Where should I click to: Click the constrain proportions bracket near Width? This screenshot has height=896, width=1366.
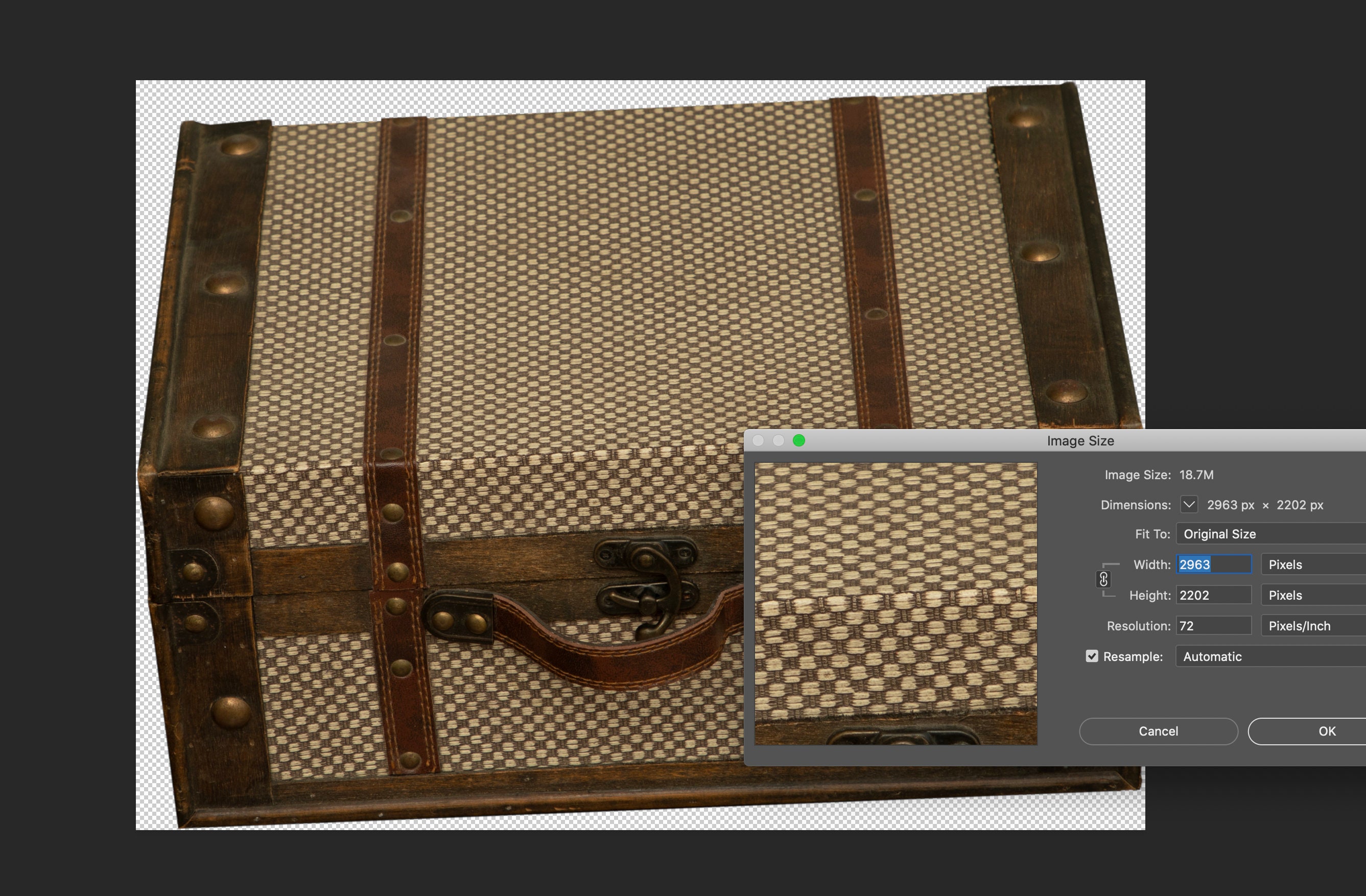tap(1111, 564)
